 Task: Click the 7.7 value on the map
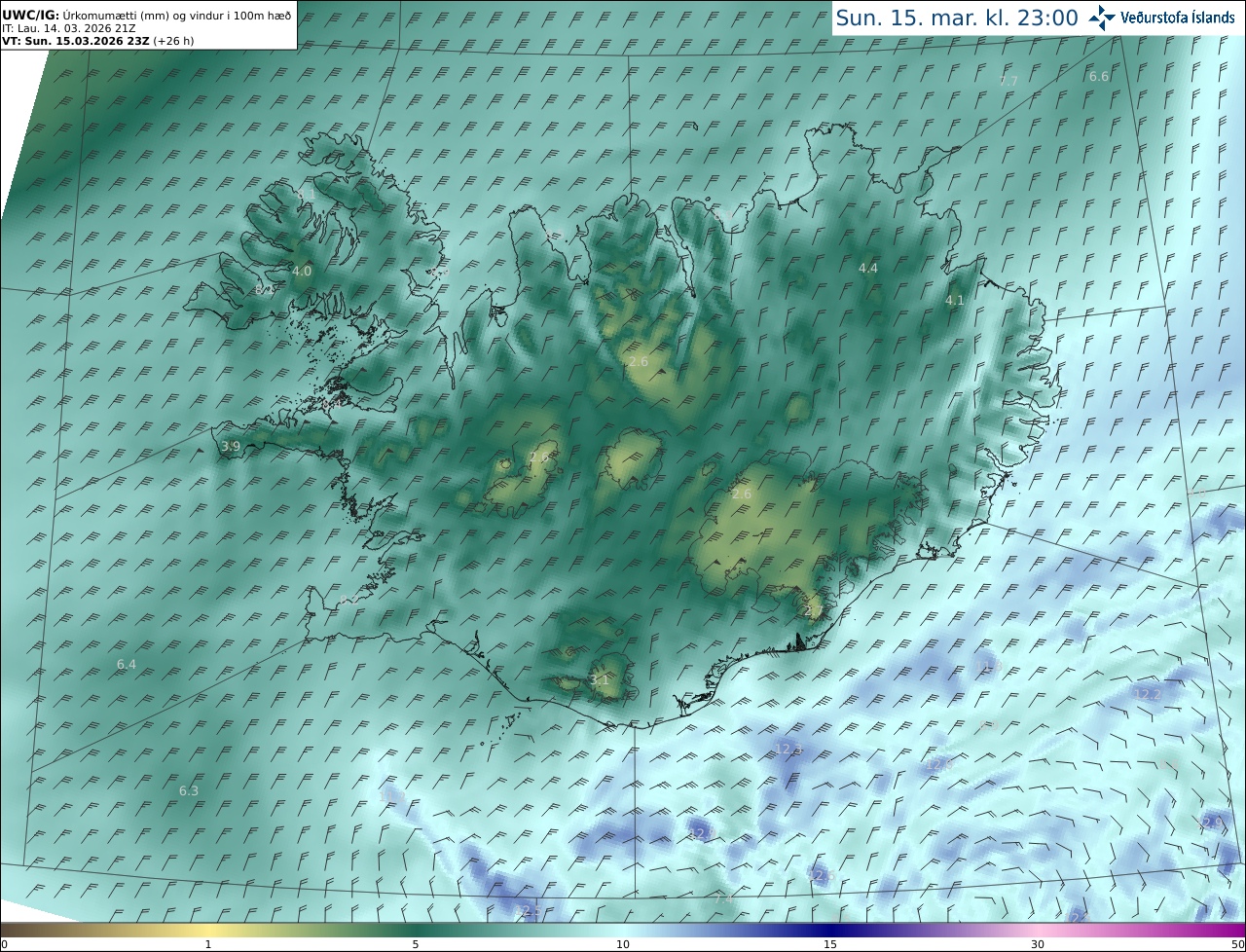coord(1008,81)
